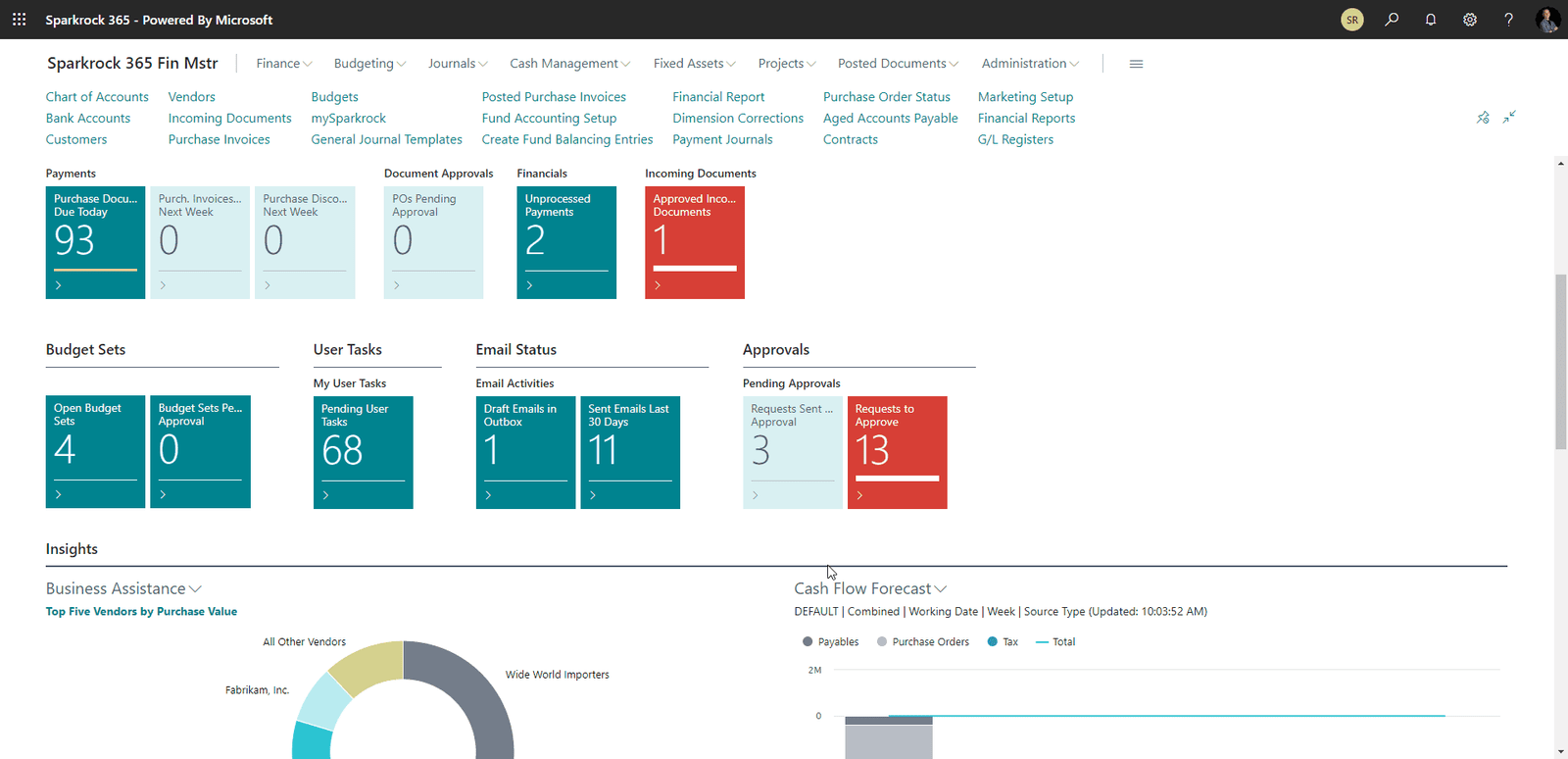This screenshot has height=759, width=1568.
Task: Open the Fixed Assets menu
Action: (694, 64)
